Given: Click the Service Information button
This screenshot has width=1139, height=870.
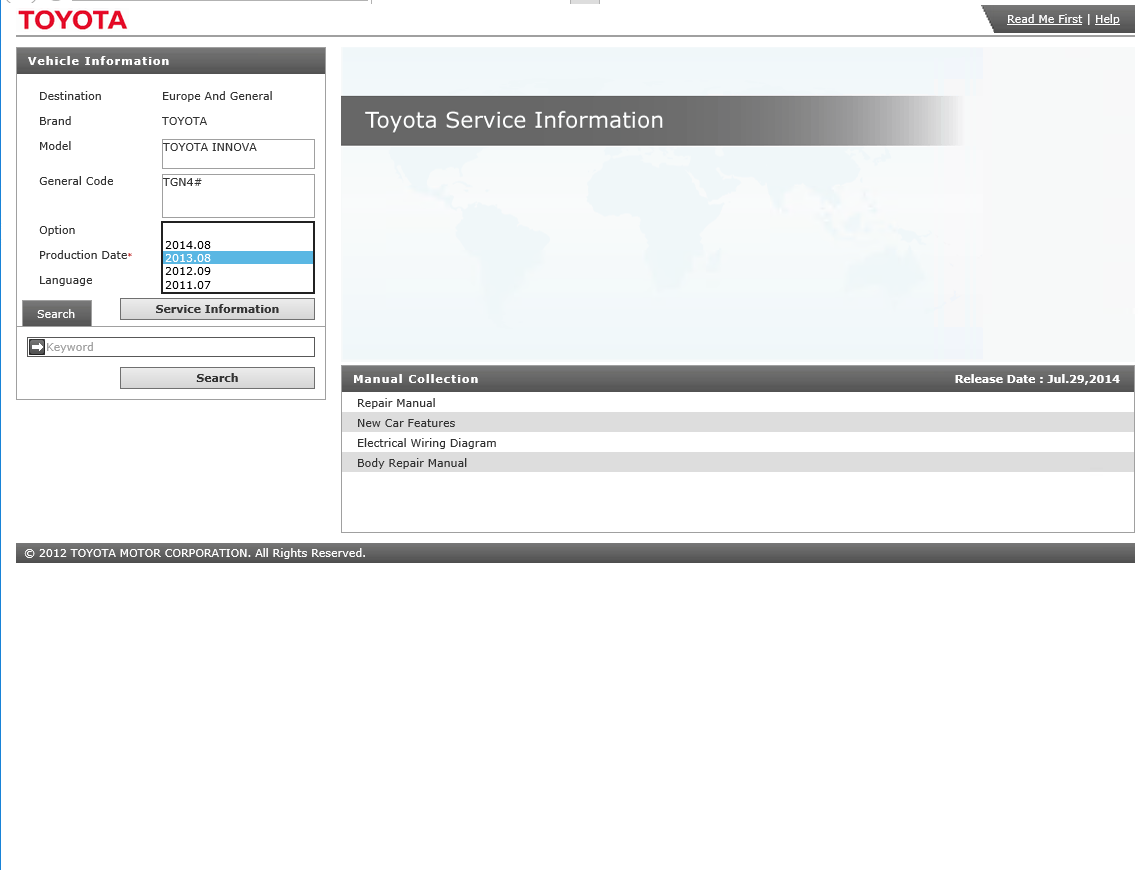Looking at the screenshot, I should click(x=217, y=309).
